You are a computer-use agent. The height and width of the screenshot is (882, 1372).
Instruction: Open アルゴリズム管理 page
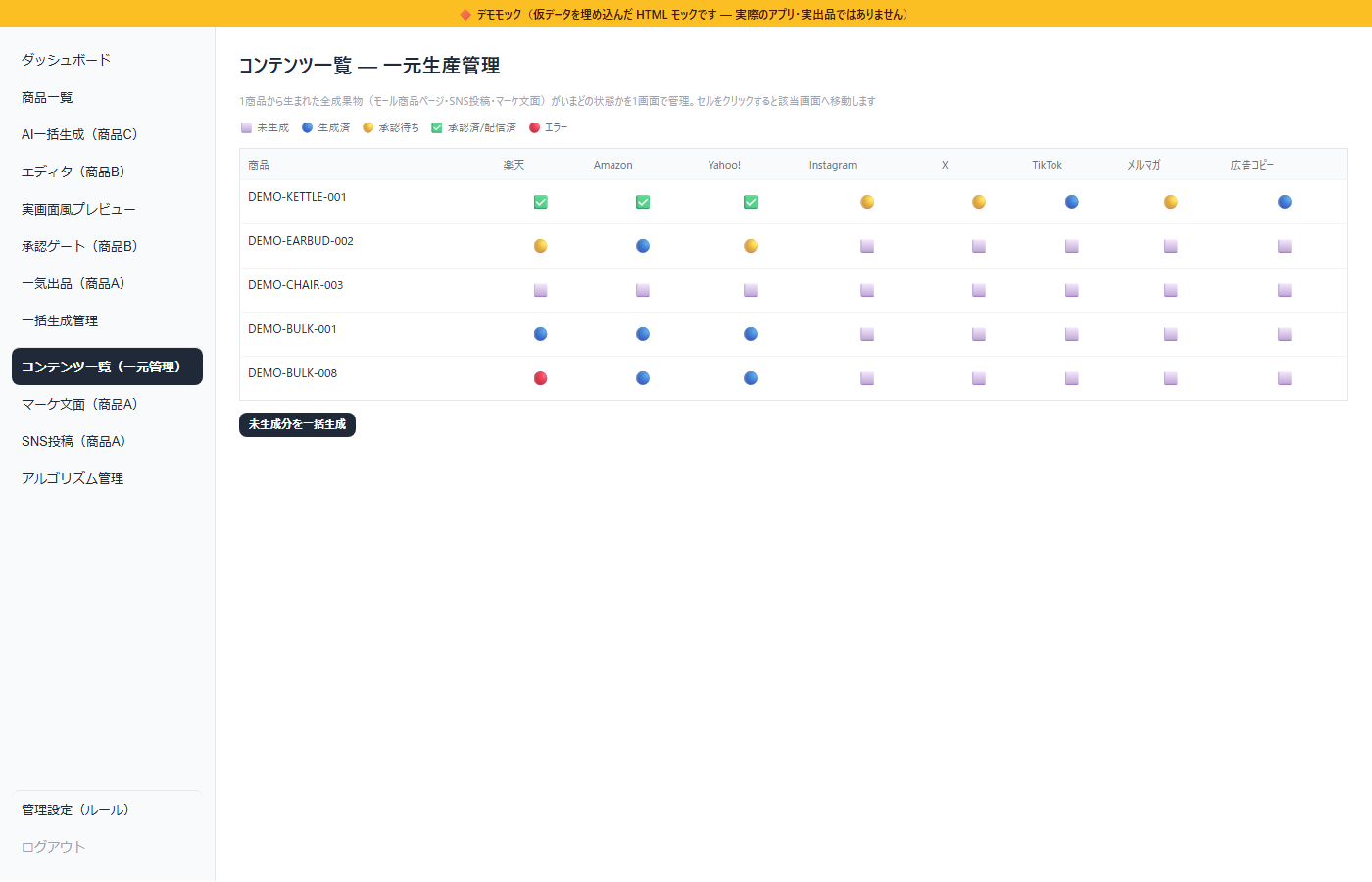point(107,478)
